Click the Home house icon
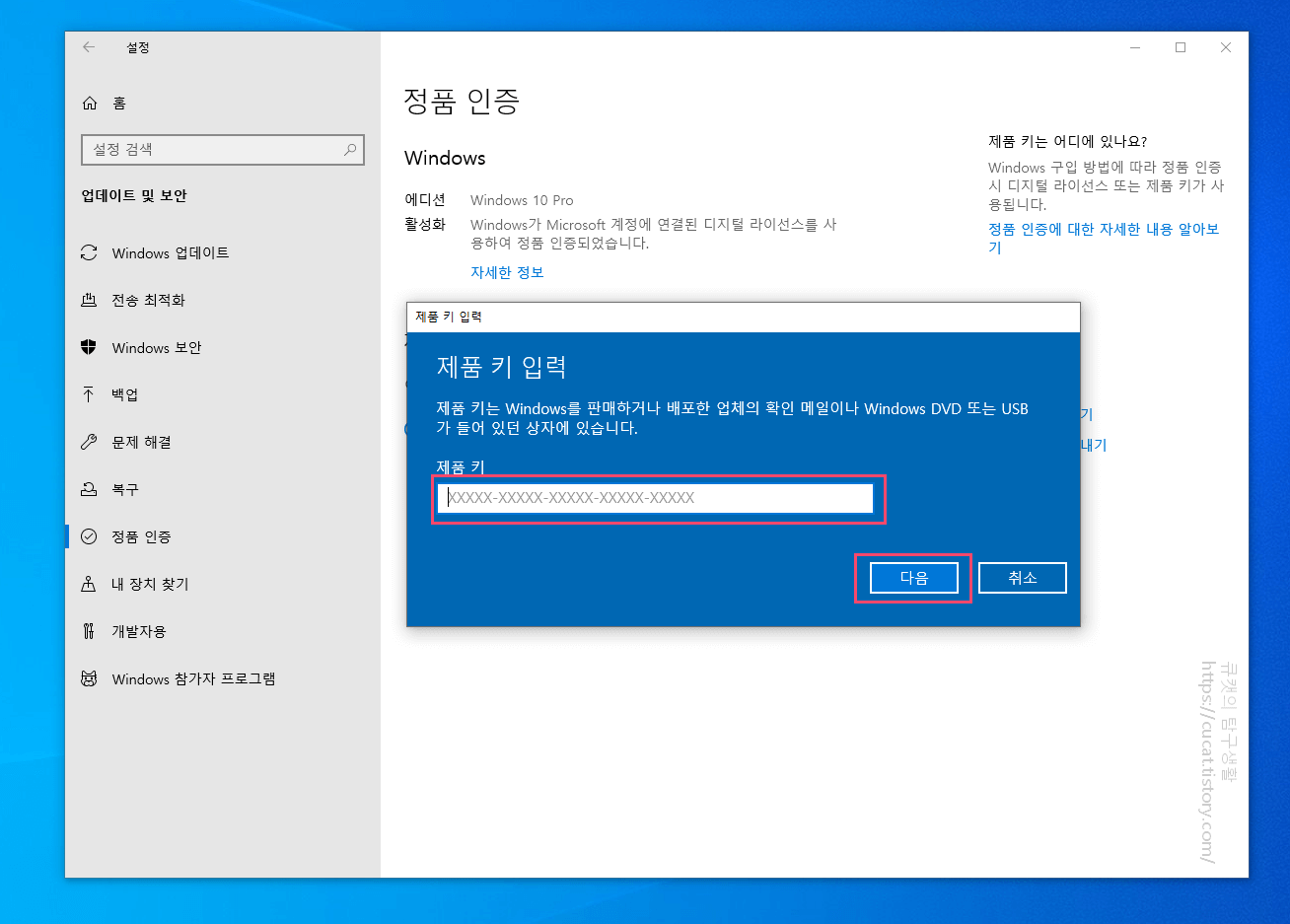 coord(90,103)
